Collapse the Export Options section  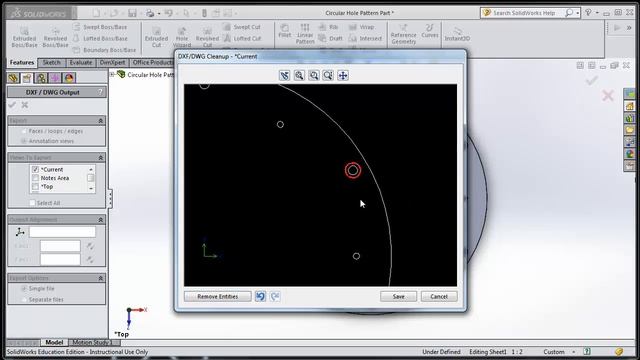pos(100,278)
